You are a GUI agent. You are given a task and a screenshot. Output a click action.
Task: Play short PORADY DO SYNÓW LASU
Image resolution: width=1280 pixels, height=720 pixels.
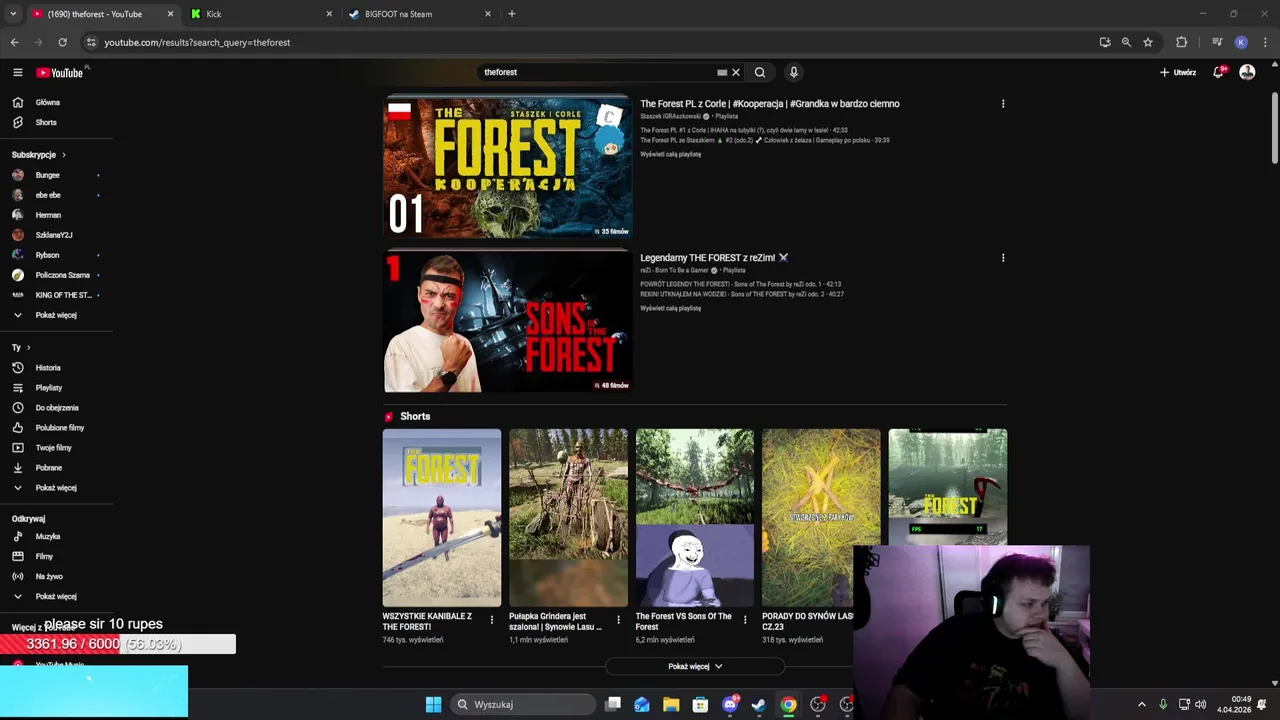[821, 518]
